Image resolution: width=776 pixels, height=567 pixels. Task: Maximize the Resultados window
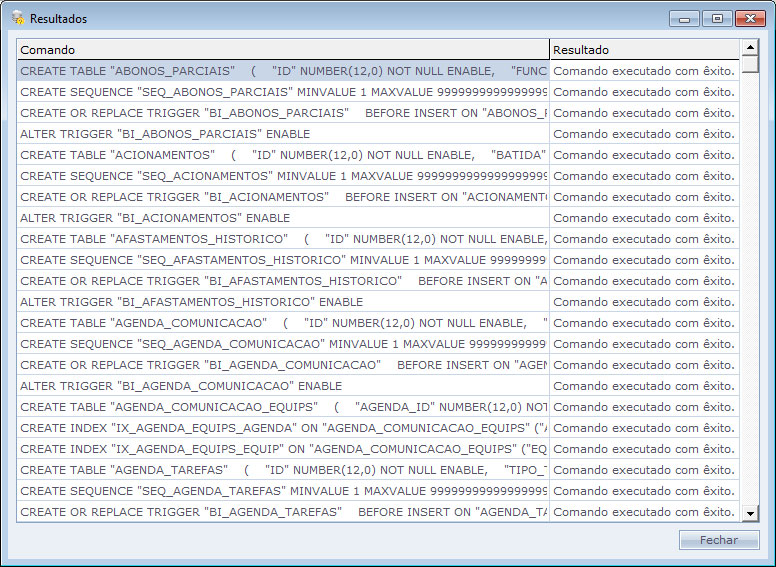[716, 18]
